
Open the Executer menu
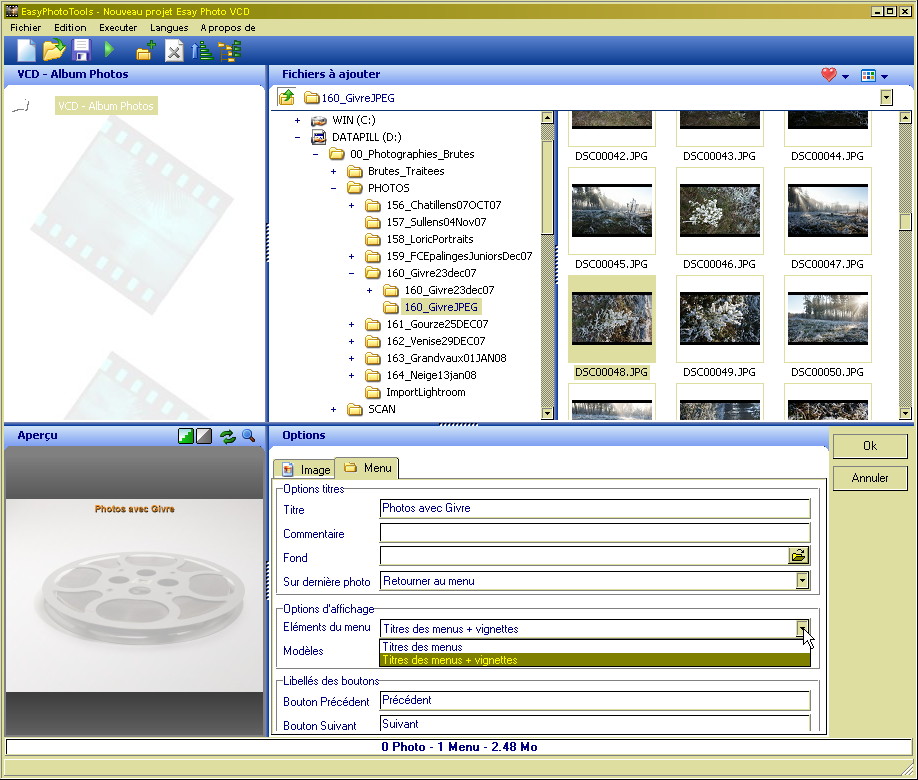click(x=118, y=28)
